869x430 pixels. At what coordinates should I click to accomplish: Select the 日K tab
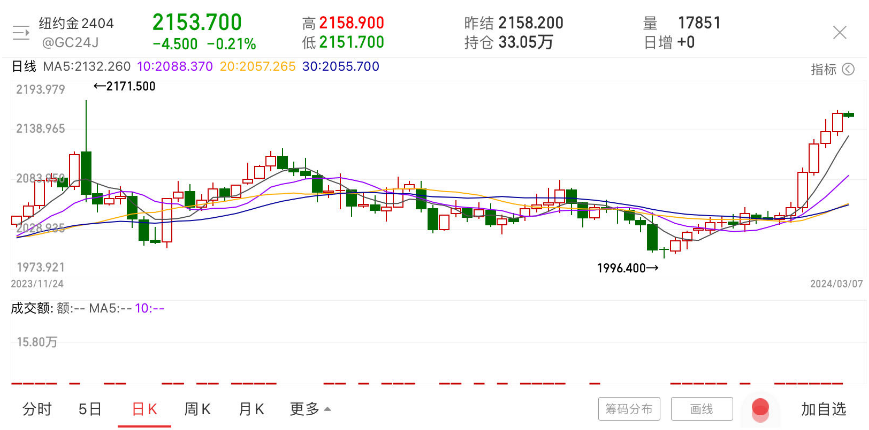[x=145, y=409]
